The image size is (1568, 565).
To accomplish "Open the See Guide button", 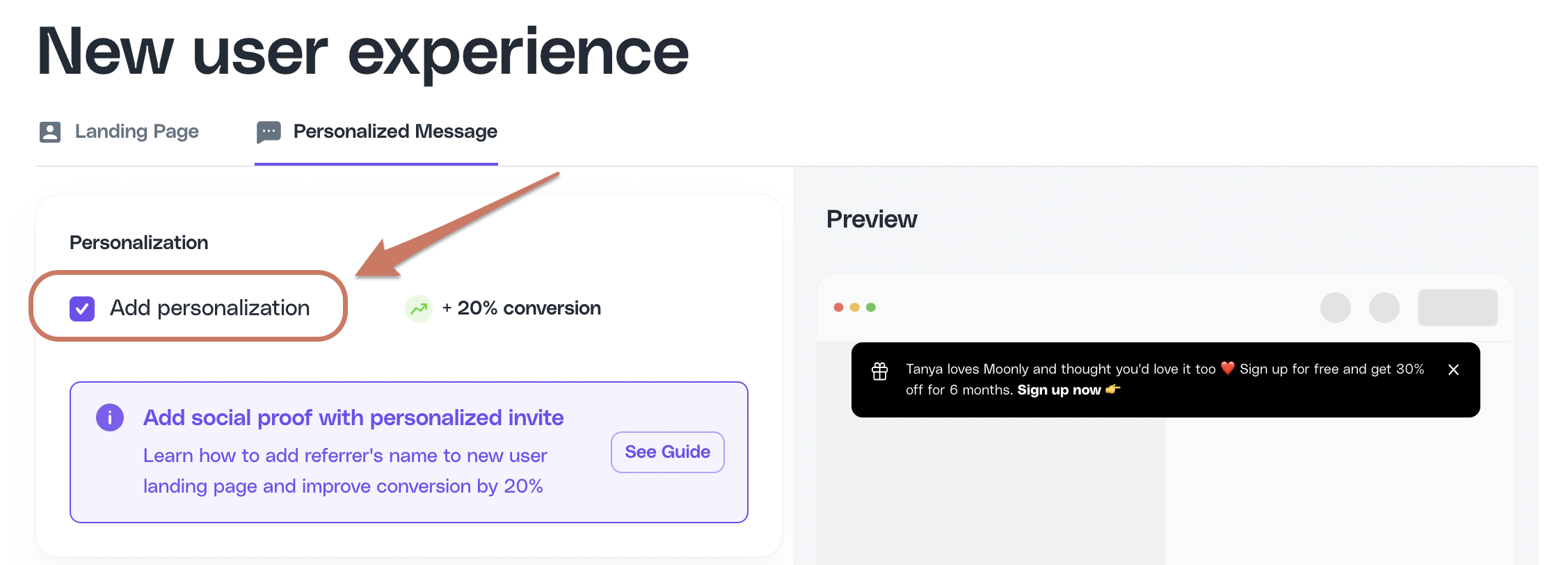I will point(668,452).
